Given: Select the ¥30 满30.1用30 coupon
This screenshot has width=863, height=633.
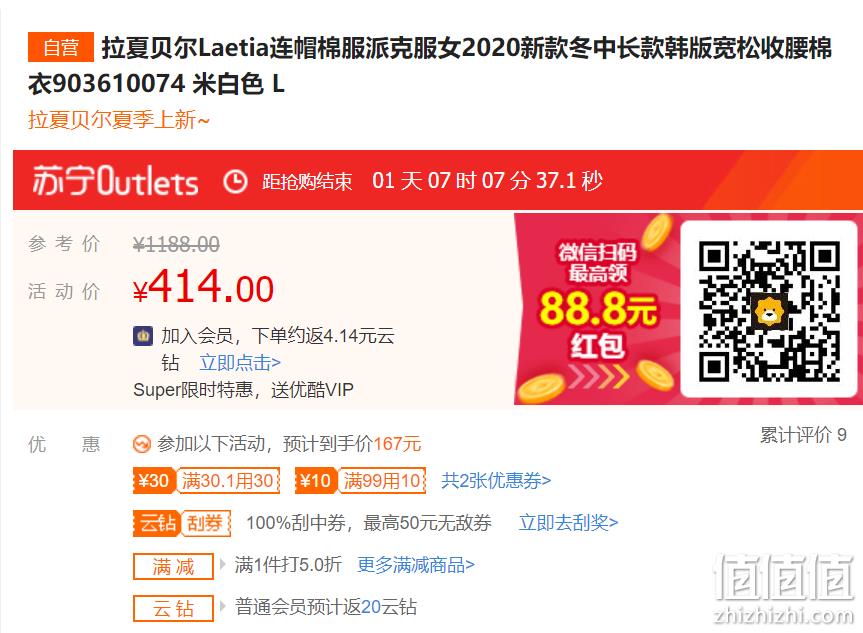Looking at the screenshot, I should (x=206, y=481).
